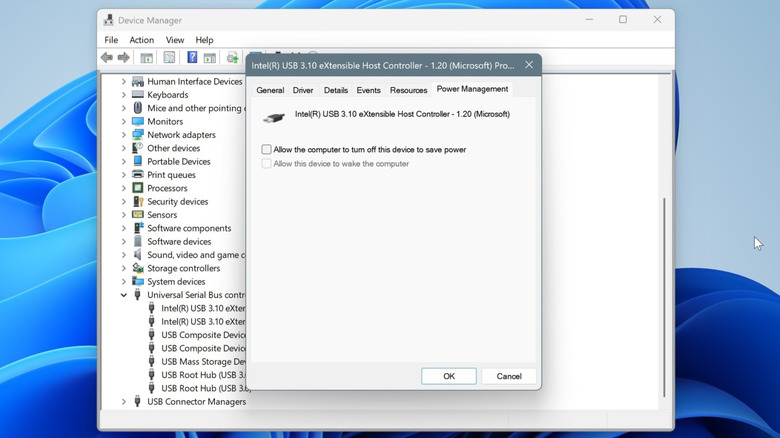The height and width of the screenshot is (438, 780).
Task: Collapse Universal Serial Bus controllers node
Action: [x=123, y=295]
